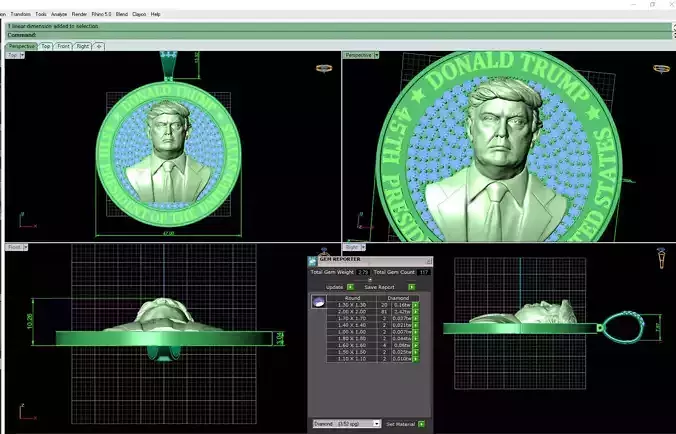Close the Gem Reporter panel

point(429,261)
